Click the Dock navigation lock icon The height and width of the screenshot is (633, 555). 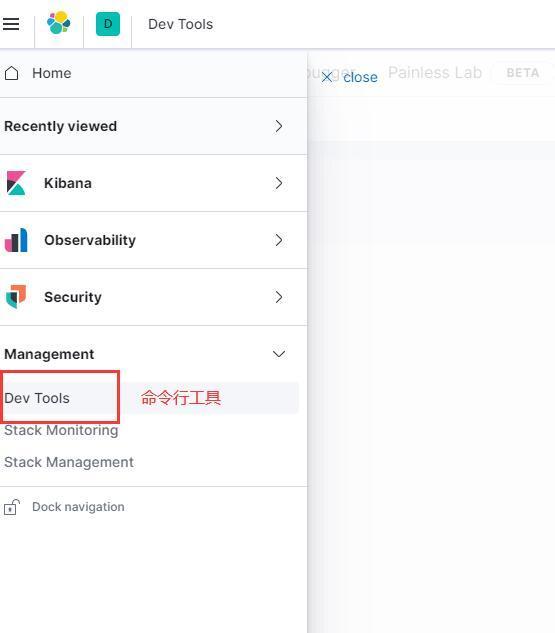click(12, 507)
